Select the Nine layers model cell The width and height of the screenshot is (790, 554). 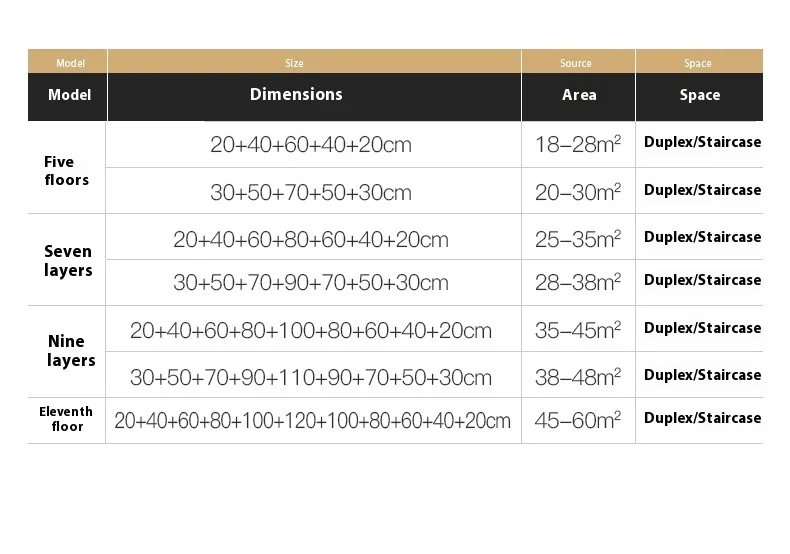(x=70, y=351)
